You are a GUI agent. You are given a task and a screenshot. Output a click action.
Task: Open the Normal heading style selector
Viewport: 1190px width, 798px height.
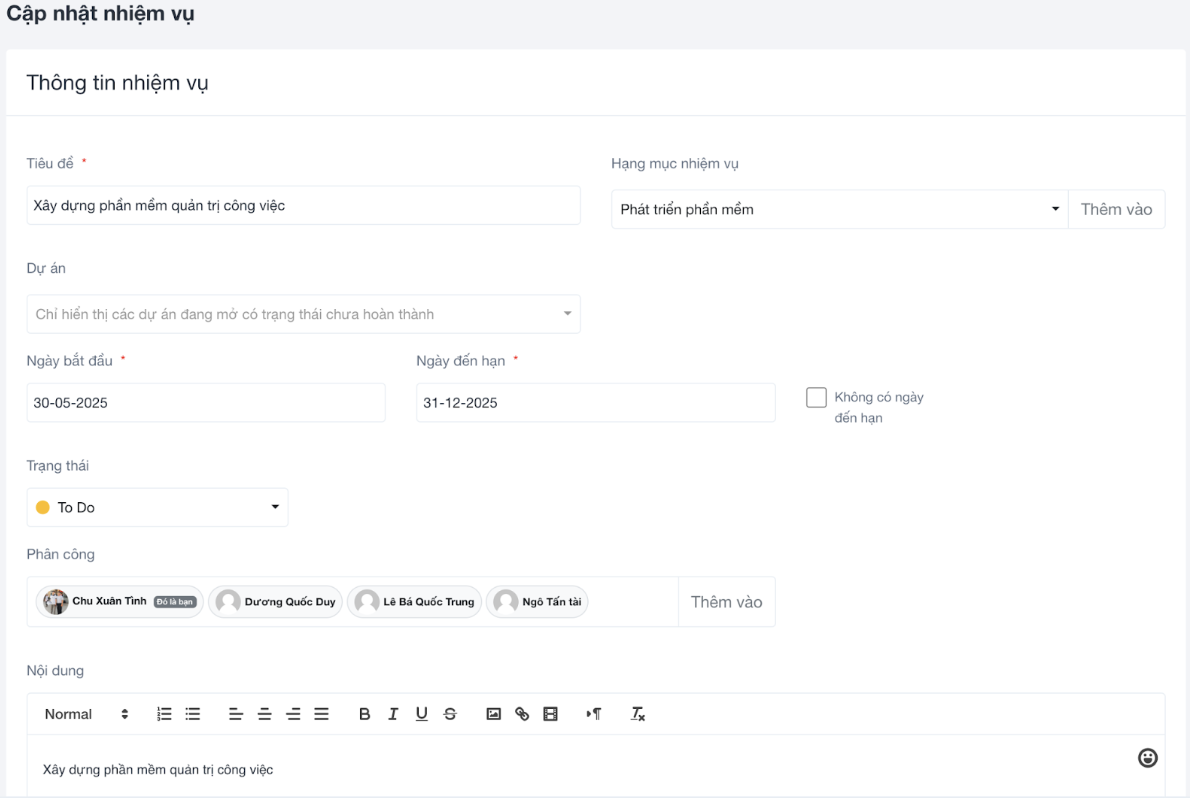[x=86, y=714]
